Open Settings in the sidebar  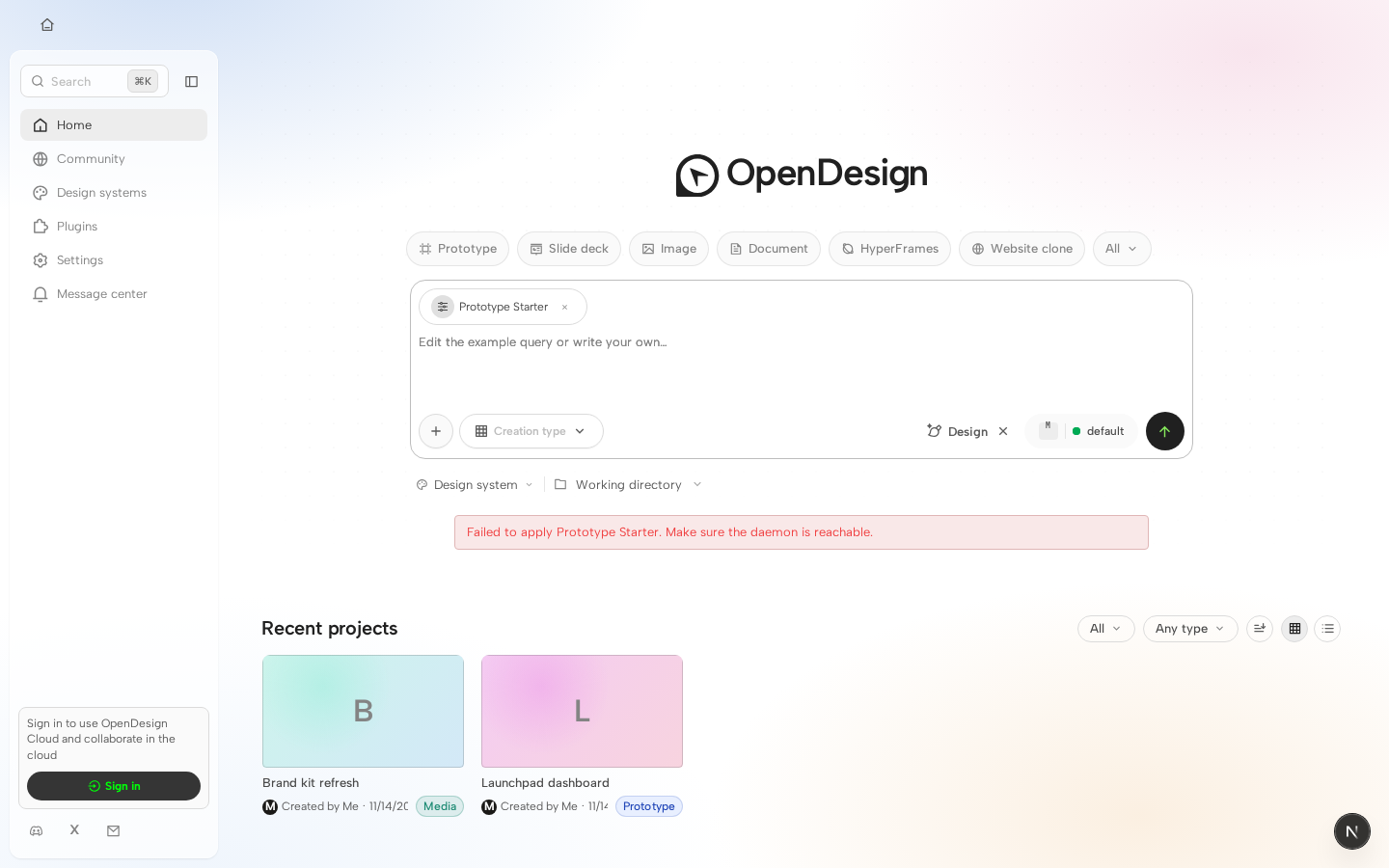pyautogui.click(x=114, y=260)
